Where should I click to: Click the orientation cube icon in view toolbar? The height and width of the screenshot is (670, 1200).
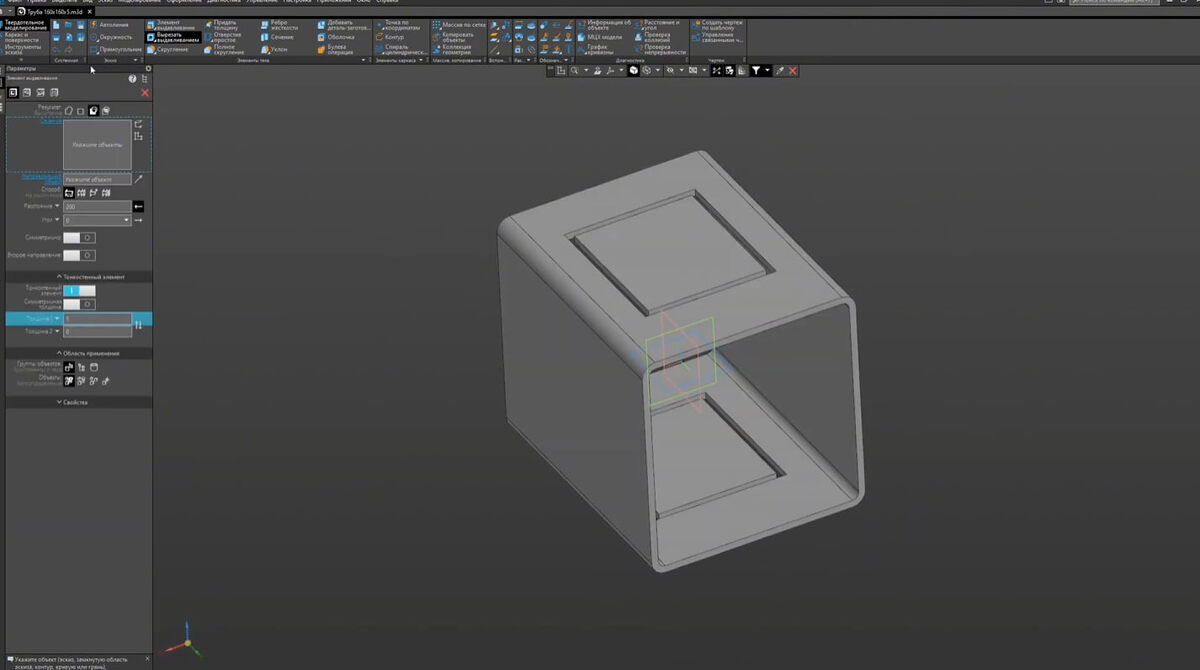[x=633, y=71]
